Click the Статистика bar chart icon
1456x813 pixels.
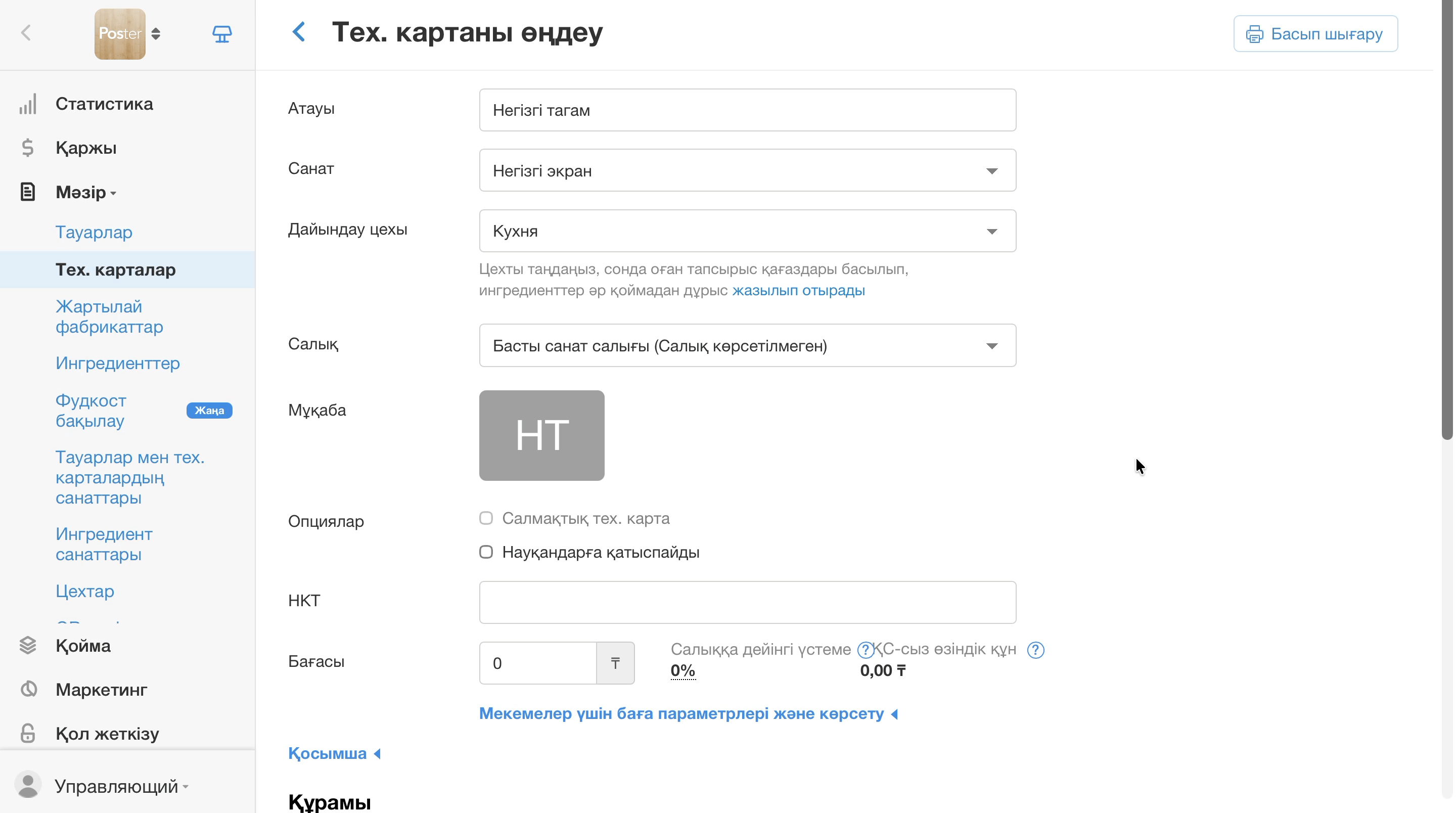(28, 104)
